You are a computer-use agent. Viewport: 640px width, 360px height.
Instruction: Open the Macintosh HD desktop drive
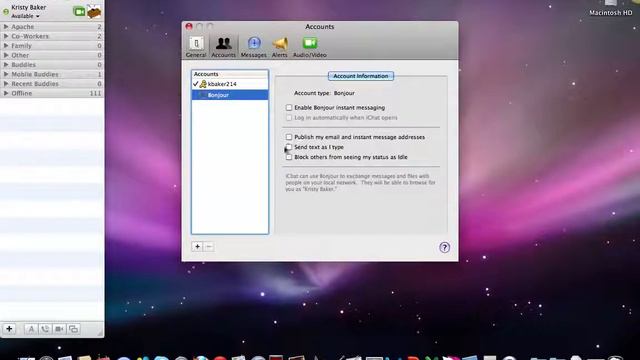611,8
